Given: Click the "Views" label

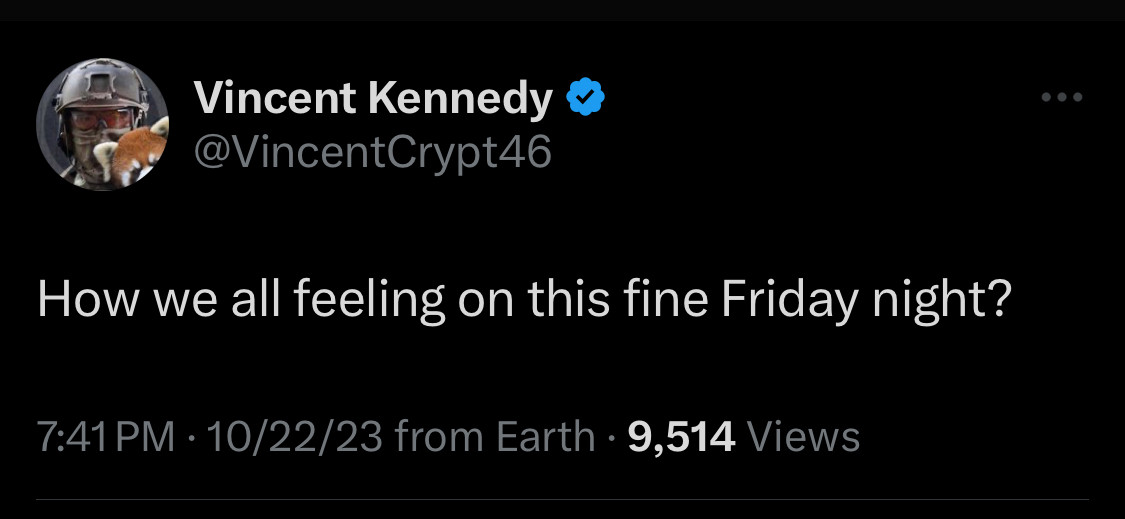Looking at the screenshot, I should 803,437.
